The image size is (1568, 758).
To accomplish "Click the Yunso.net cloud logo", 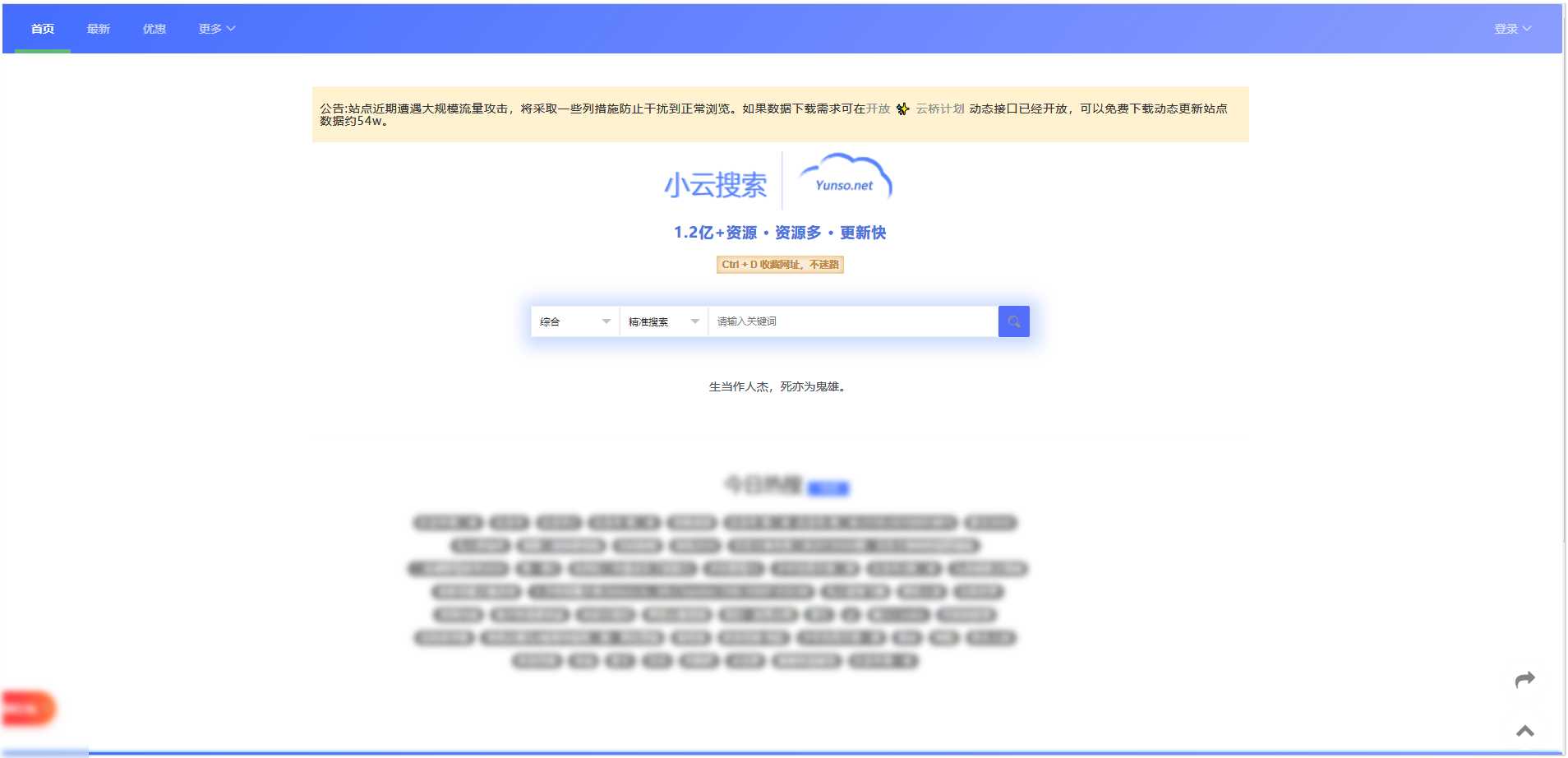I will 846,178.
